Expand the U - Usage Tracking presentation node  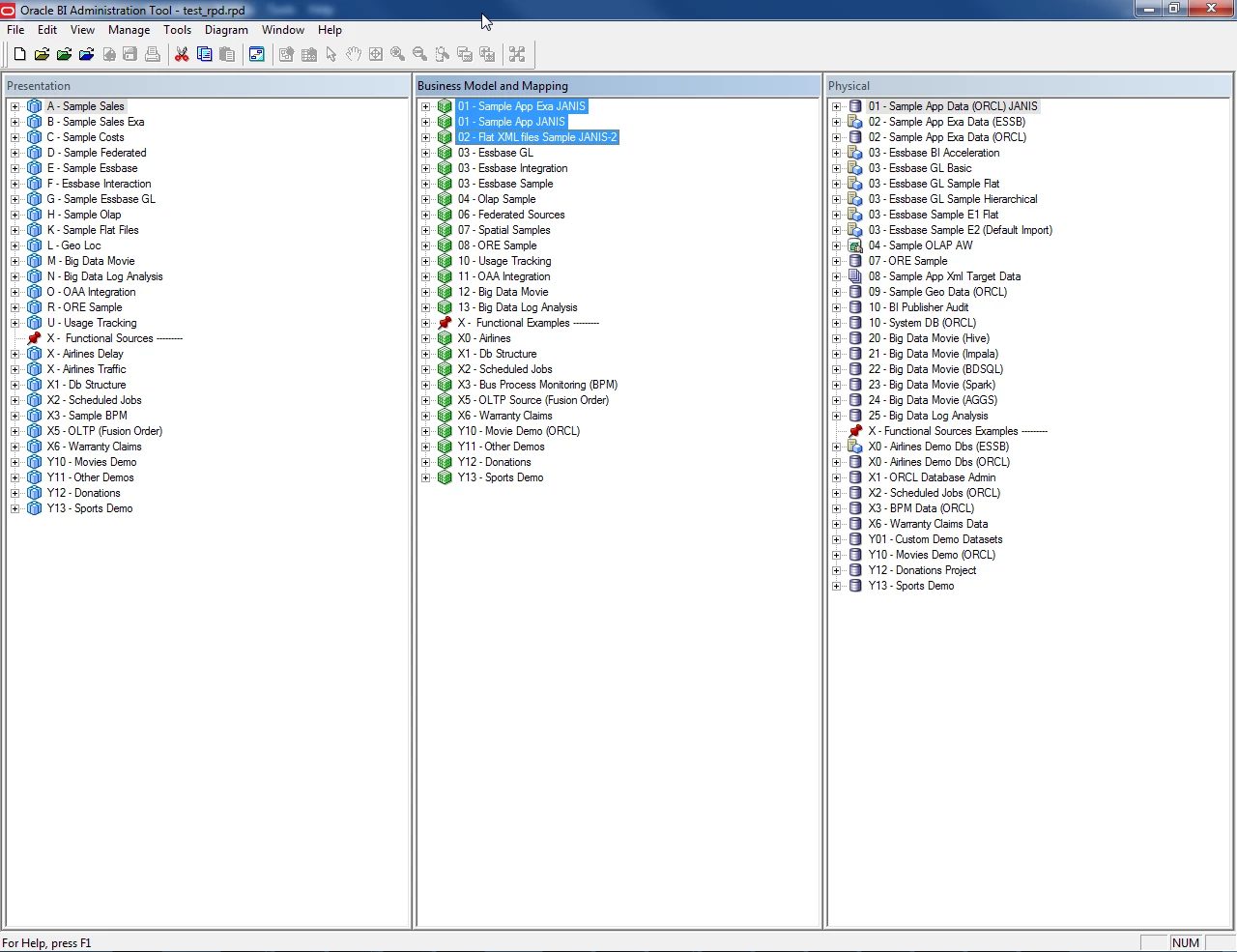point(14,323)
